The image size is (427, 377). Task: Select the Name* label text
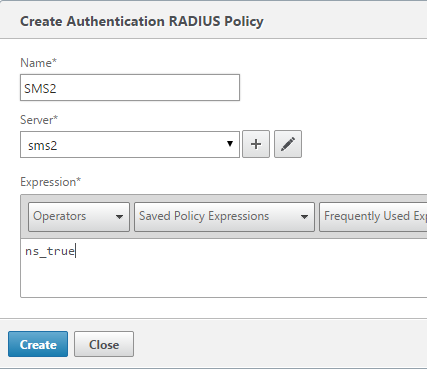[39, 63]
